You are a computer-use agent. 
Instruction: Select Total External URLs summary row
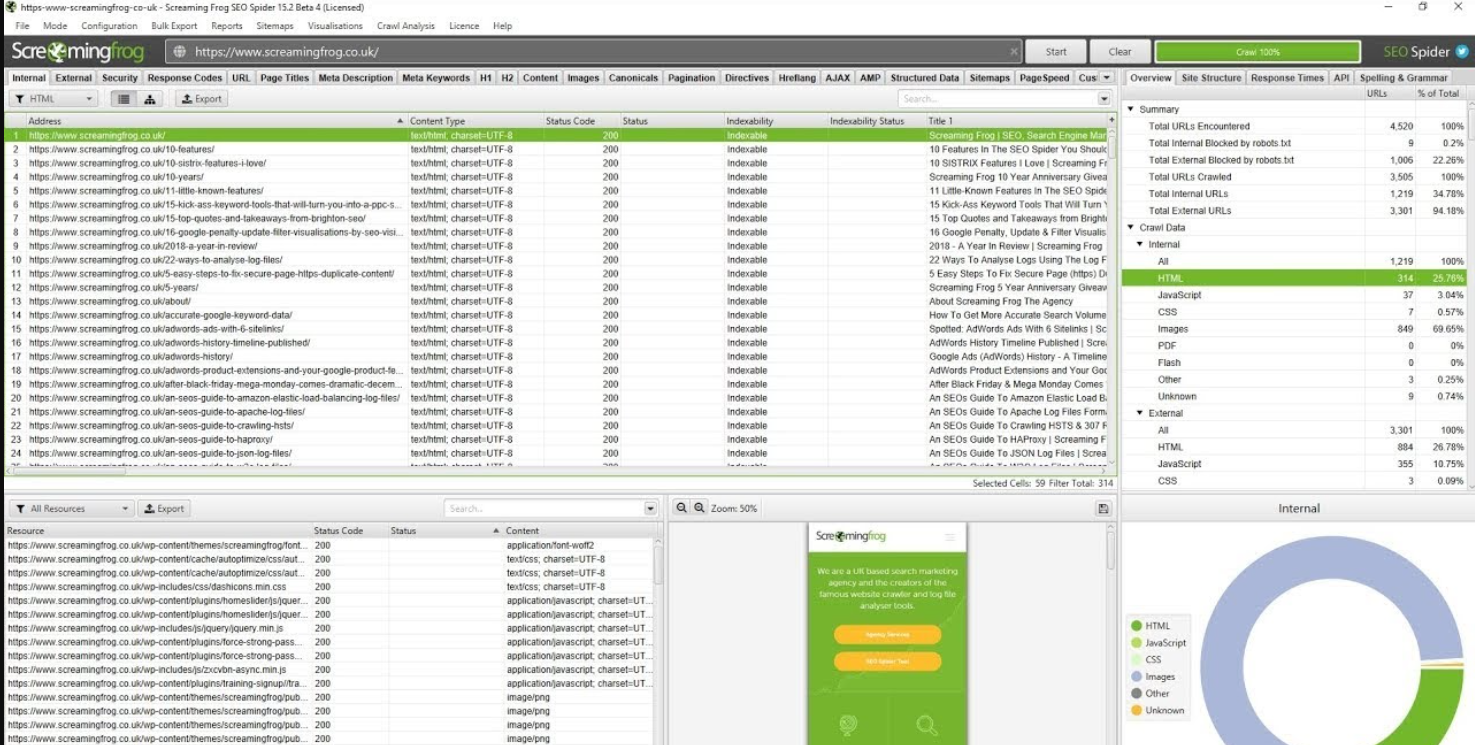click(x=1296, y=211)
